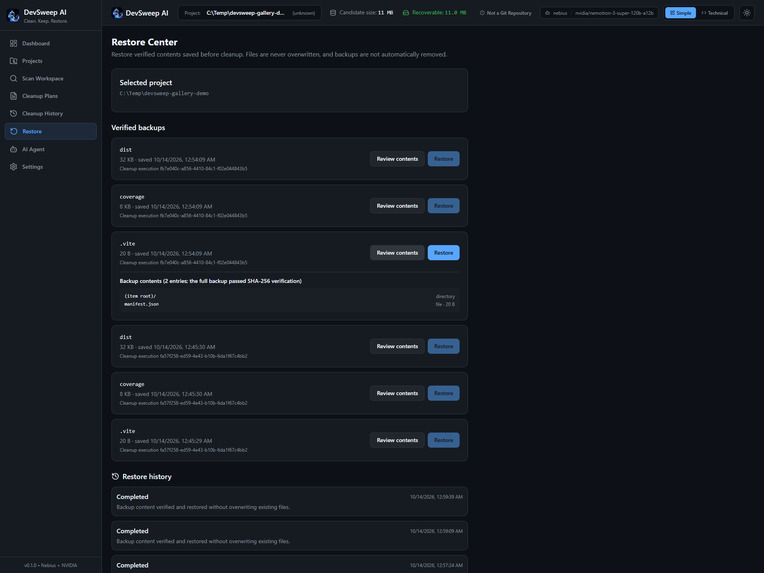Click the DevSweep AI logo in the sidebar
The width and height of the screenshot is (764, 573).
coord(13,16)
